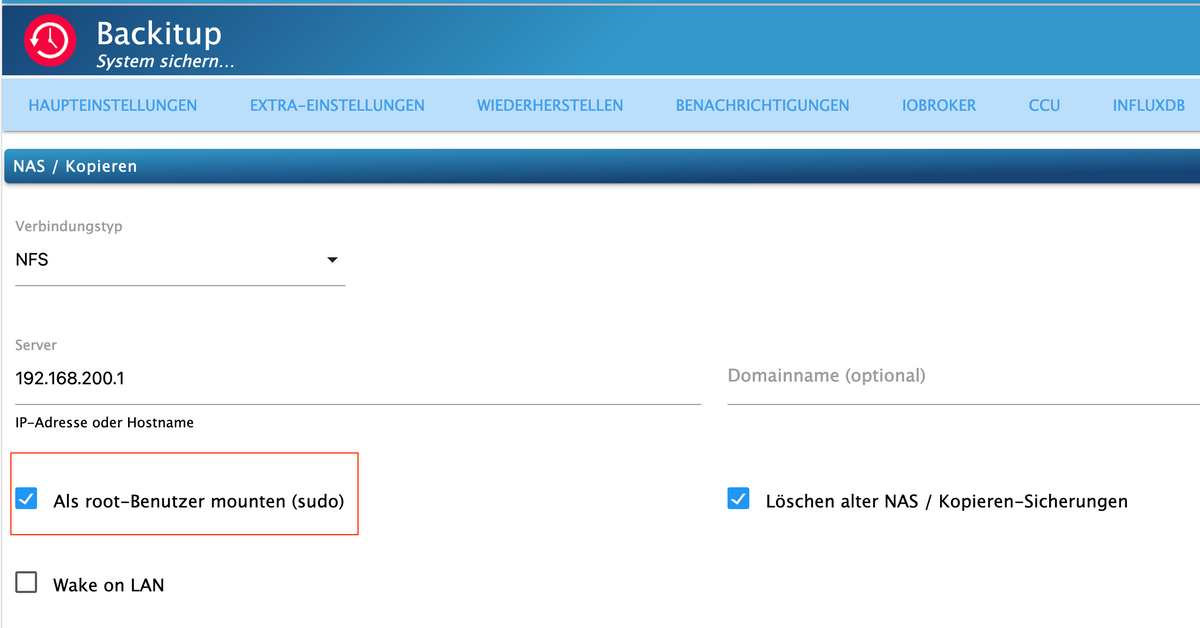Click the Server field showing 192.168.200.1
The width and height of the screenshot is (1200, 628).
click(x=358, y=379)
